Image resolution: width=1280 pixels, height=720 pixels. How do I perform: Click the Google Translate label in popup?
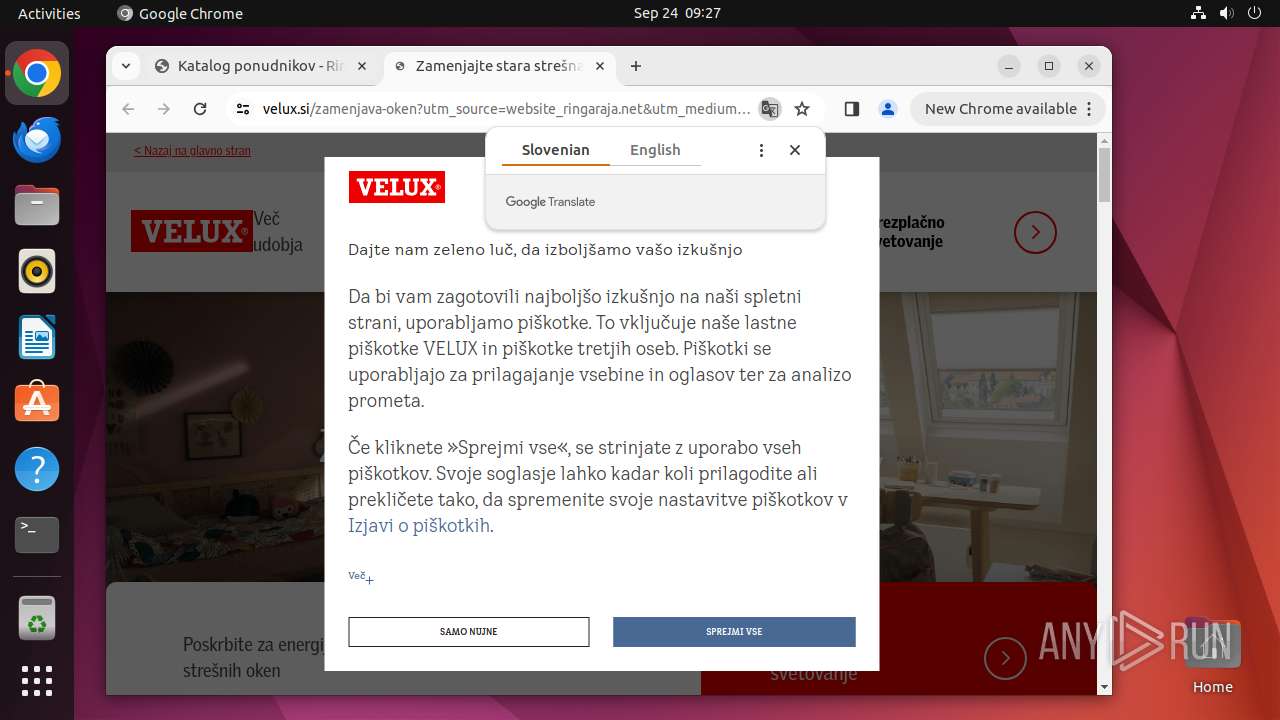(550, 202)
